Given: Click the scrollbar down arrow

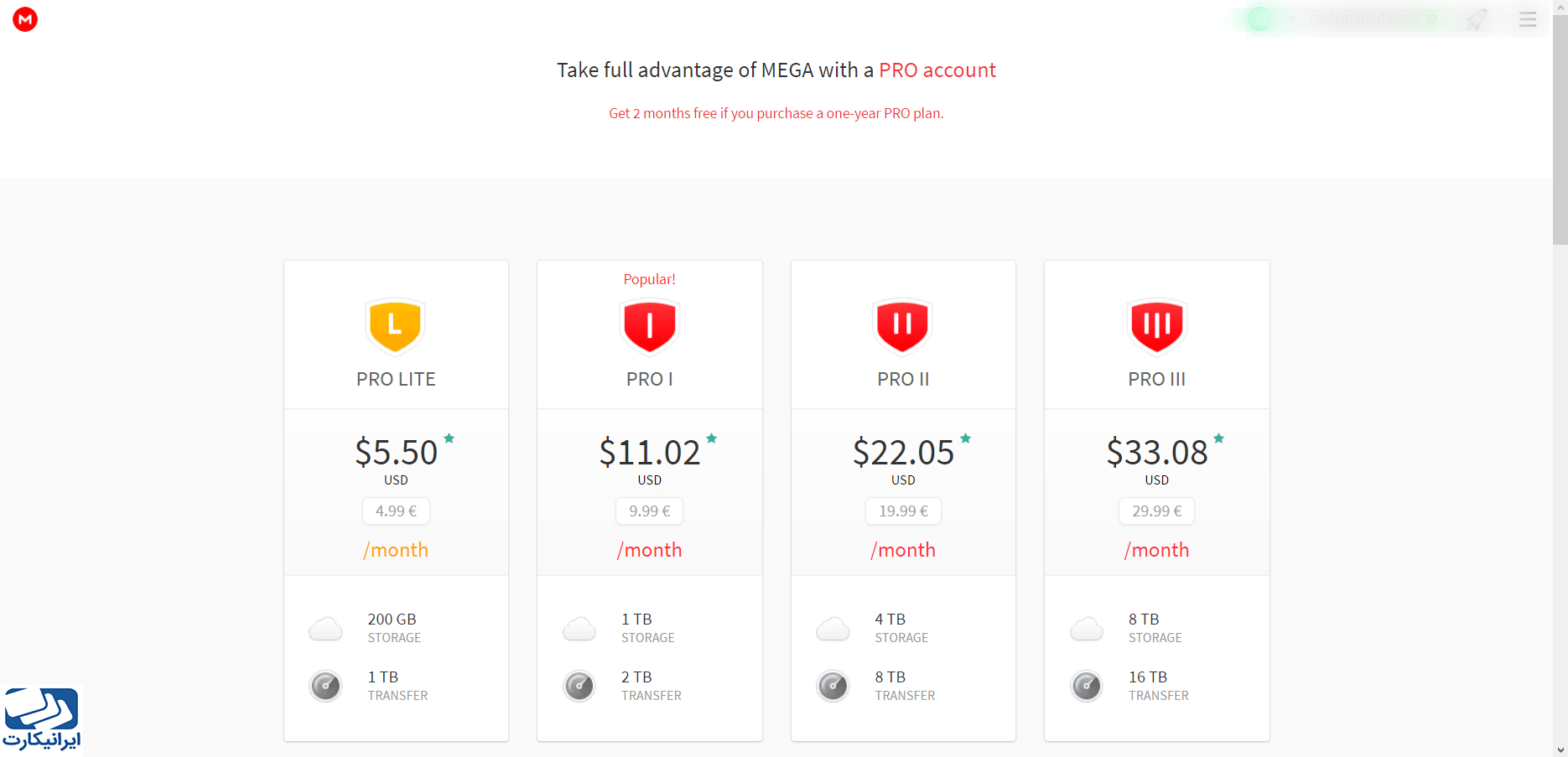Looking at the screenshot, I should point(1560,749).
